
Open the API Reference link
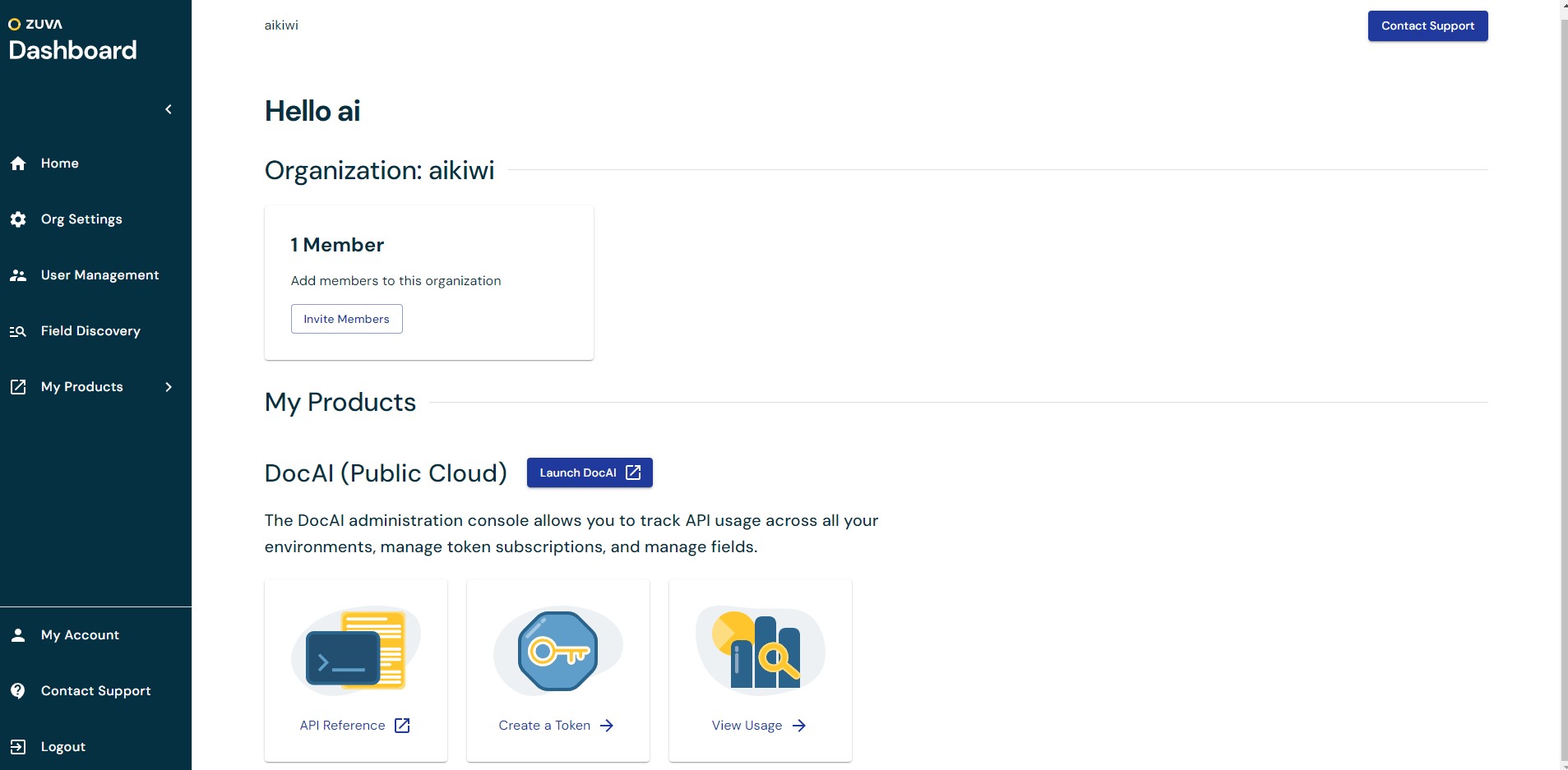click(x=342, y=726)
